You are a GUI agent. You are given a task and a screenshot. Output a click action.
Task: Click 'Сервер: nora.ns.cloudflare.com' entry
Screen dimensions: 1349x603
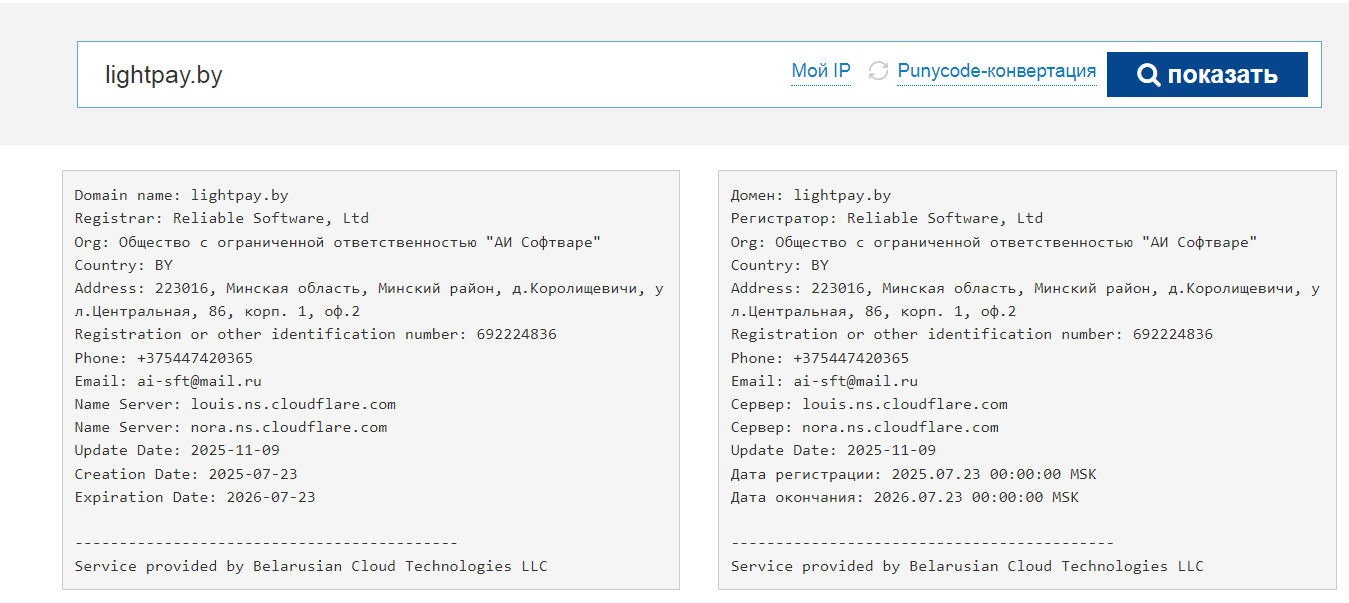click(864, 427)
